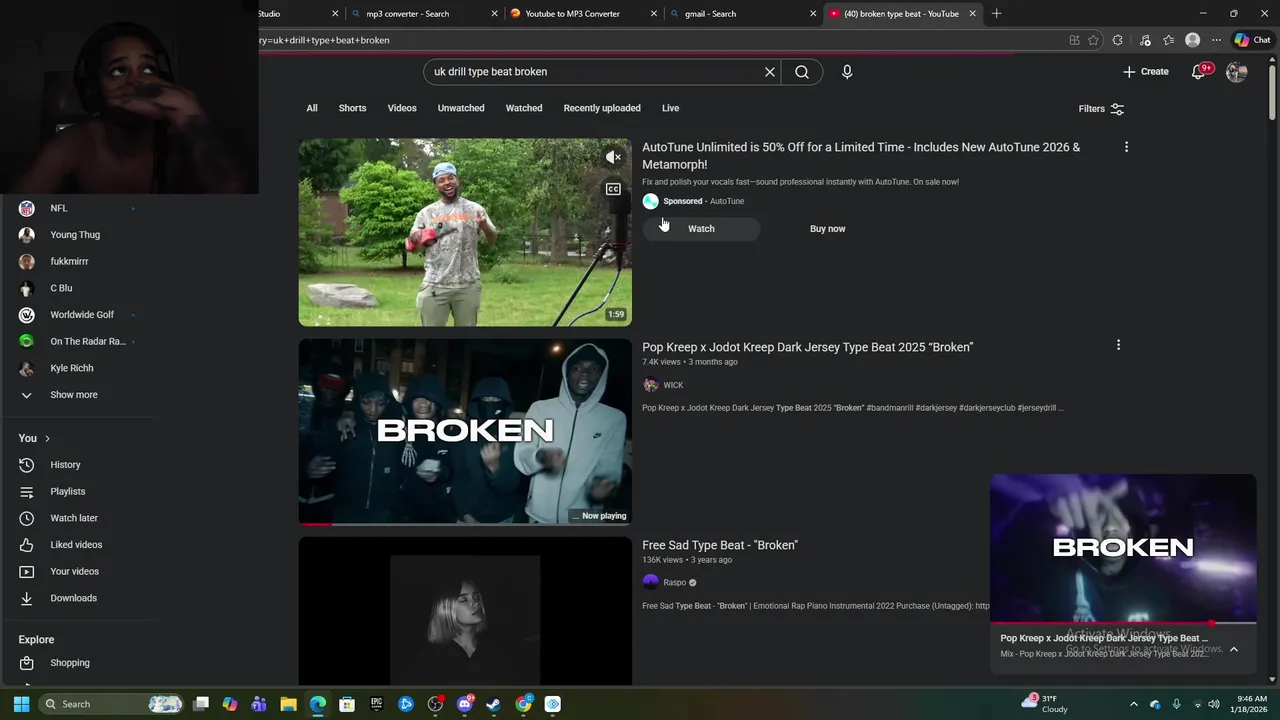The width and height of the screenshot is (1280, 720).
Task: Click Watch button on AutoTune ad
Action: [701, 229]
